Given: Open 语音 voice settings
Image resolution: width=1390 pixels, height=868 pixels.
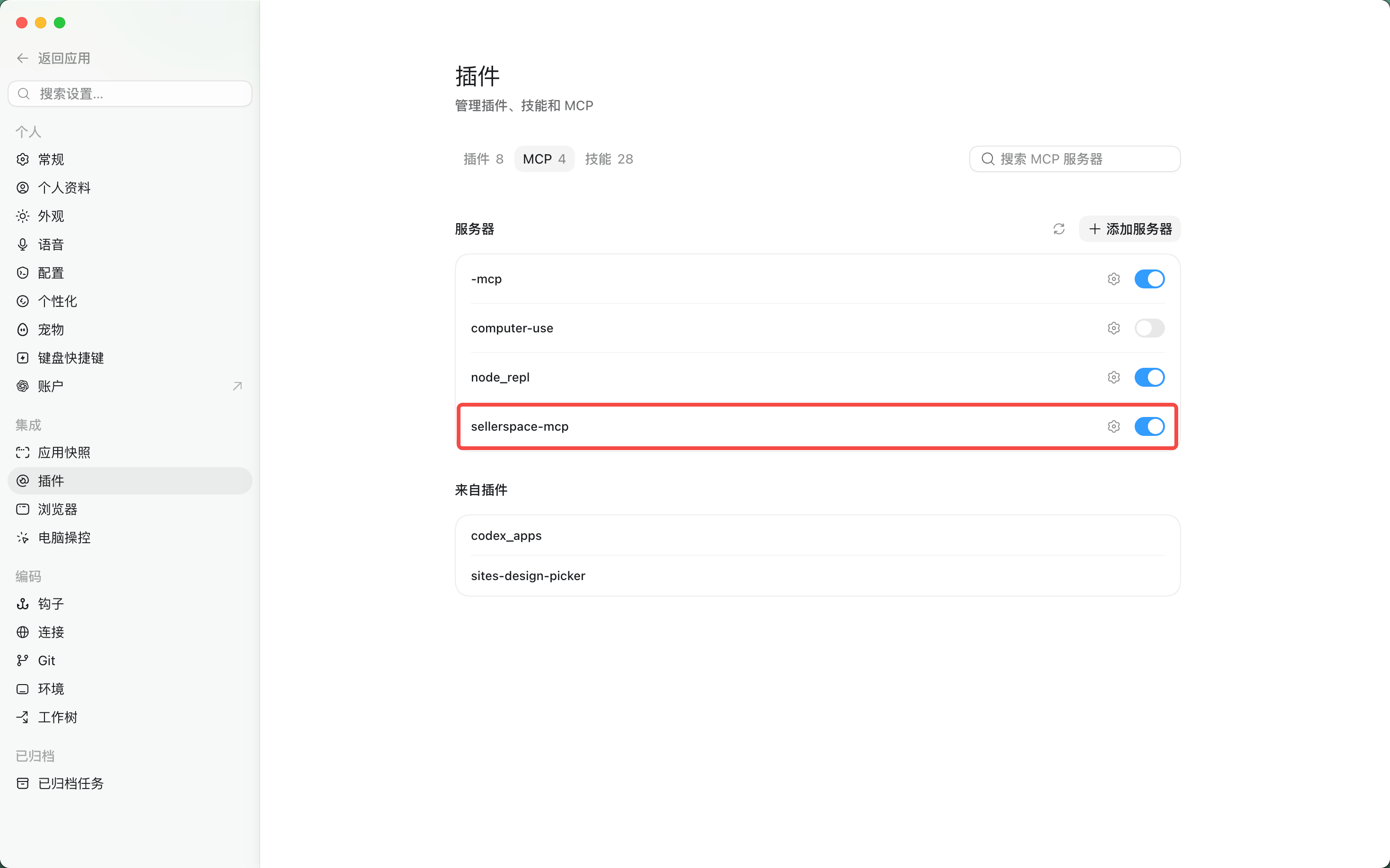Looking at the screenshot, I should [130, 244].
